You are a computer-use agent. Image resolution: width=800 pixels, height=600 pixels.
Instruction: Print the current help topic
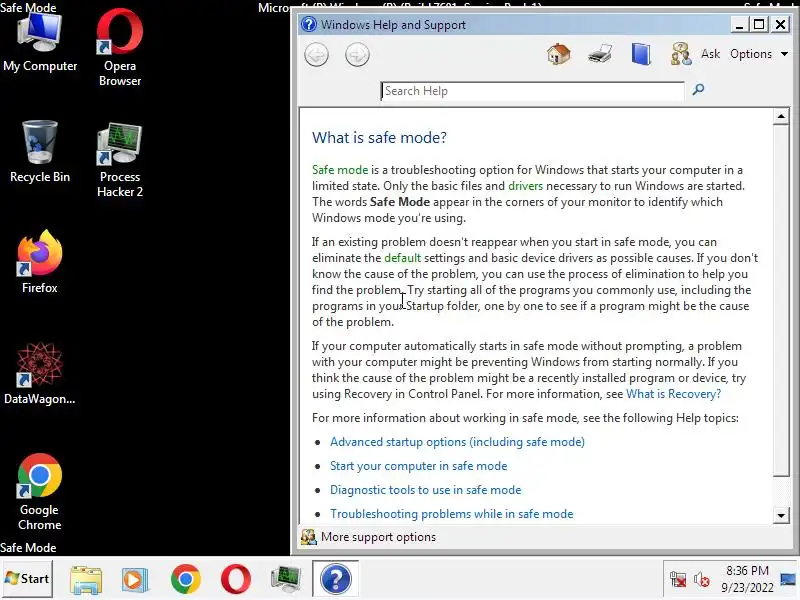(x=600, y=54)
